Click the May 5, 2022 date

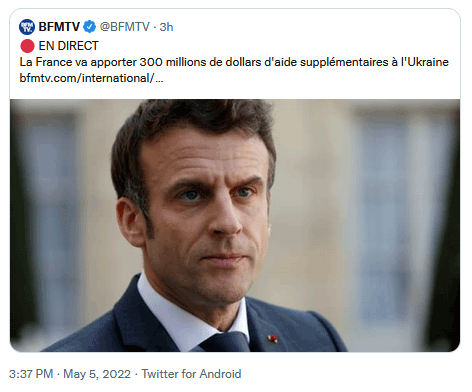tap(97, 374)
